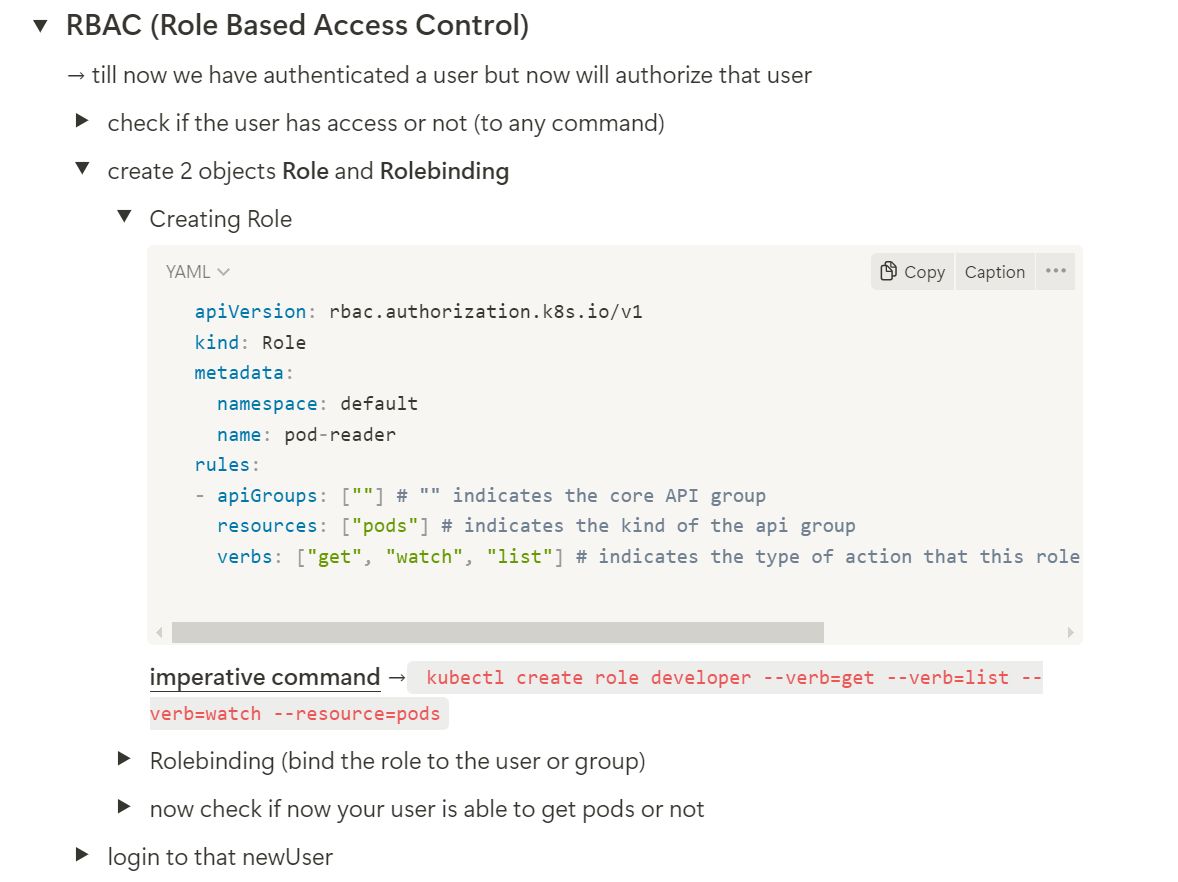
Task: Expand 'now check if now your user' toggle
Action: click(125, 807)
